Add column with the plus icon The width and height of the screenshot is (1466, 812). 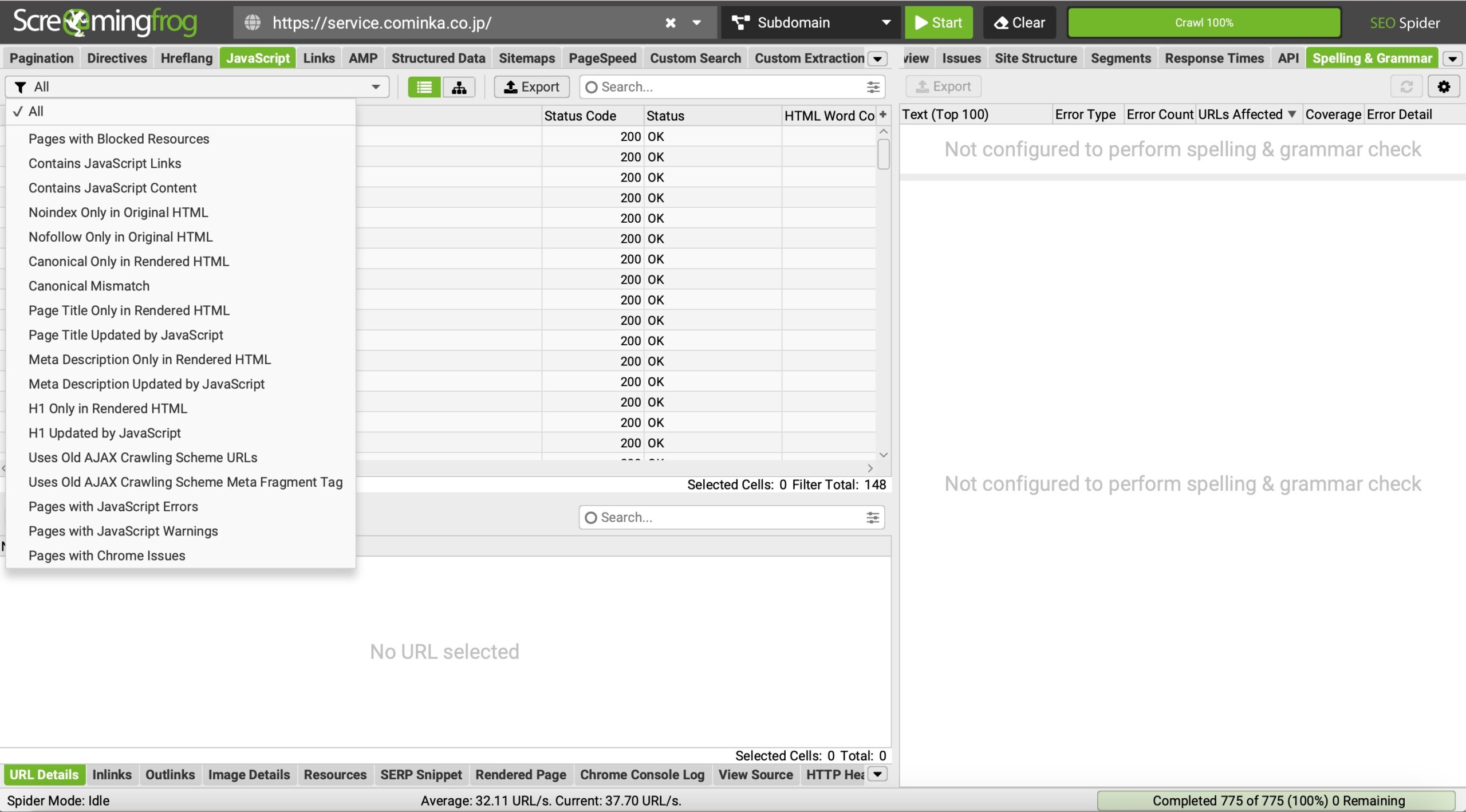(883, 115)
